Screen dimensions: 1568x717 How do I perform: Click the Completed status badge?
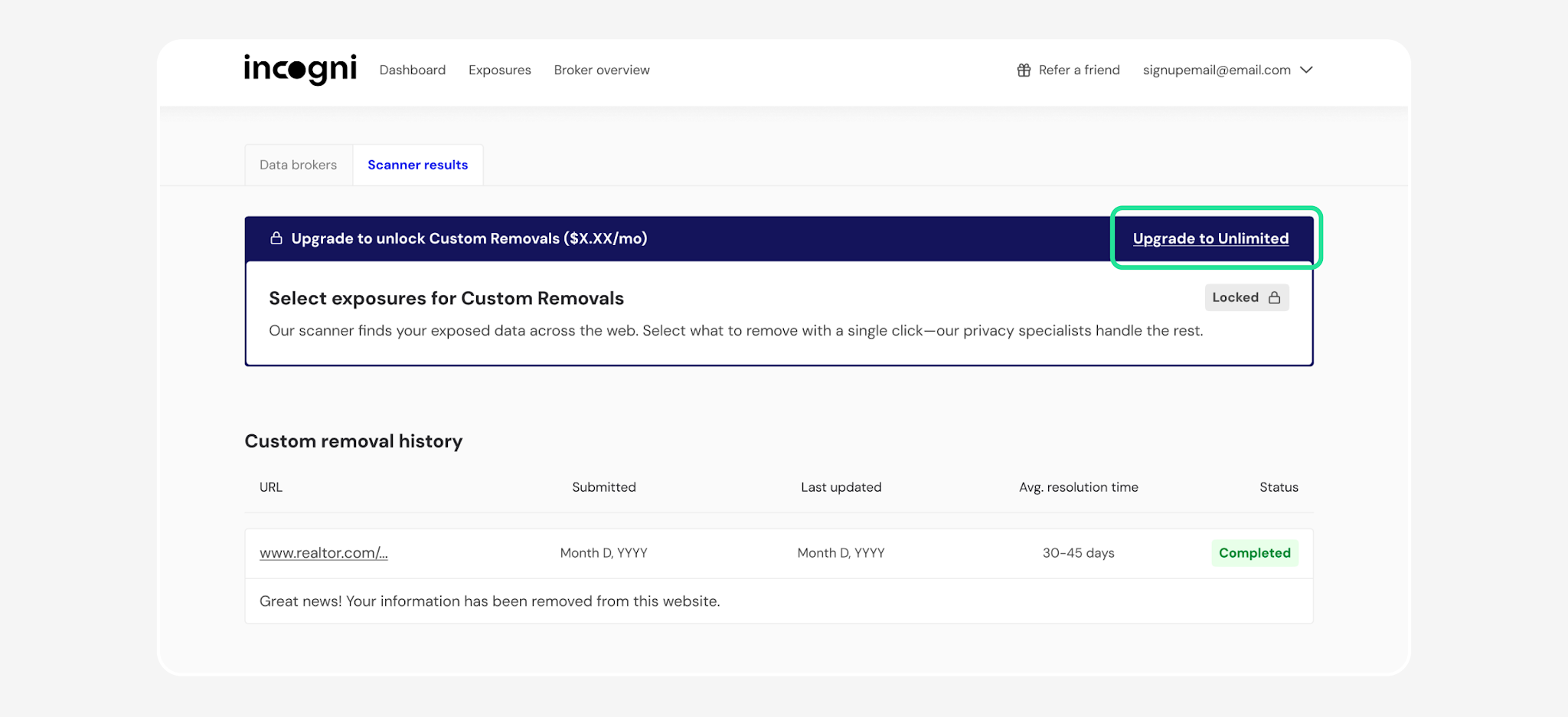pyautogui.click(x=1254, y=553)
